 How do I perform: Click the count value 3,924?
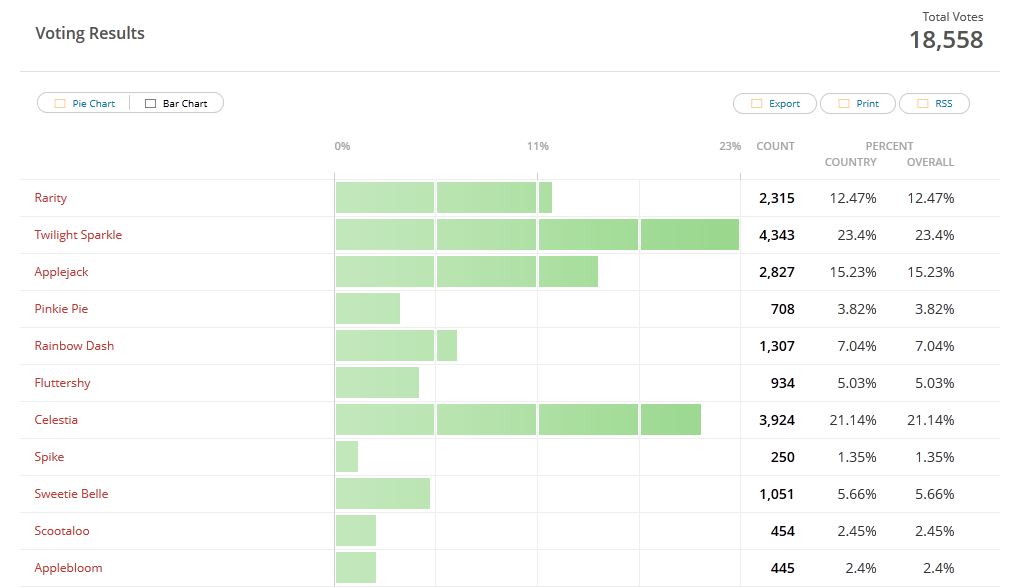point(777,420)
